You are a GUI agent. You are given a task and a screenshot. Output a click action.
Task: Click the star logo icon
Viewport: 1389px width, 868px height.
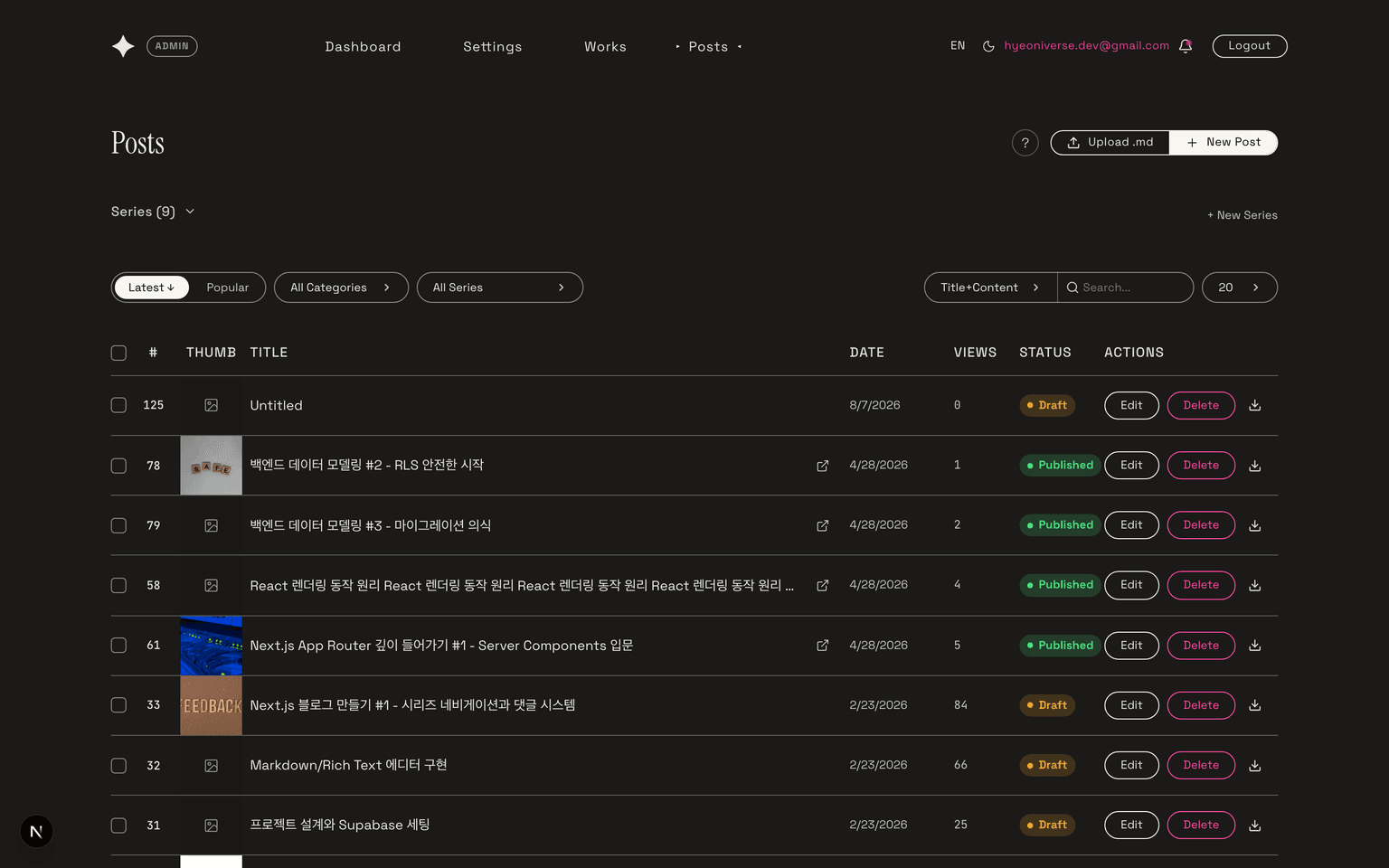pyautogui.click(x=123, y=46)
